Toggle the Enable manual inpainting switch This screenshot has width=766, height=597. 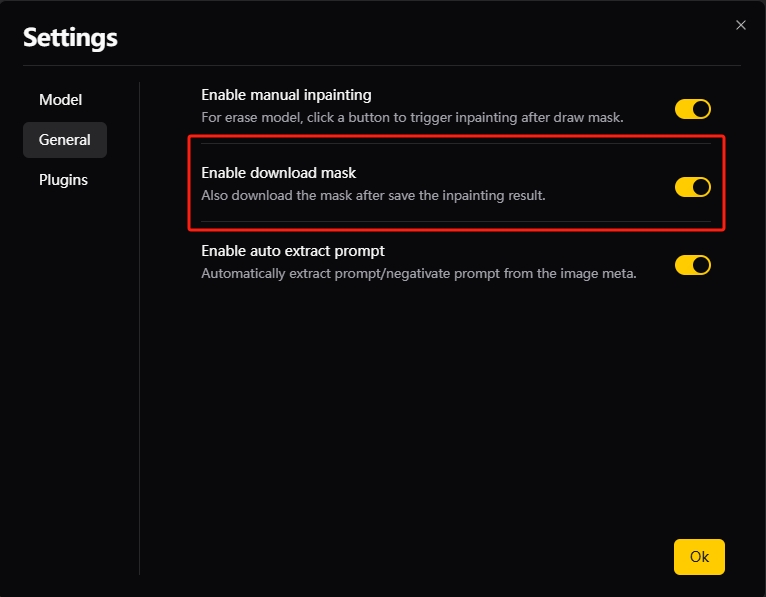tap(692, 109)
